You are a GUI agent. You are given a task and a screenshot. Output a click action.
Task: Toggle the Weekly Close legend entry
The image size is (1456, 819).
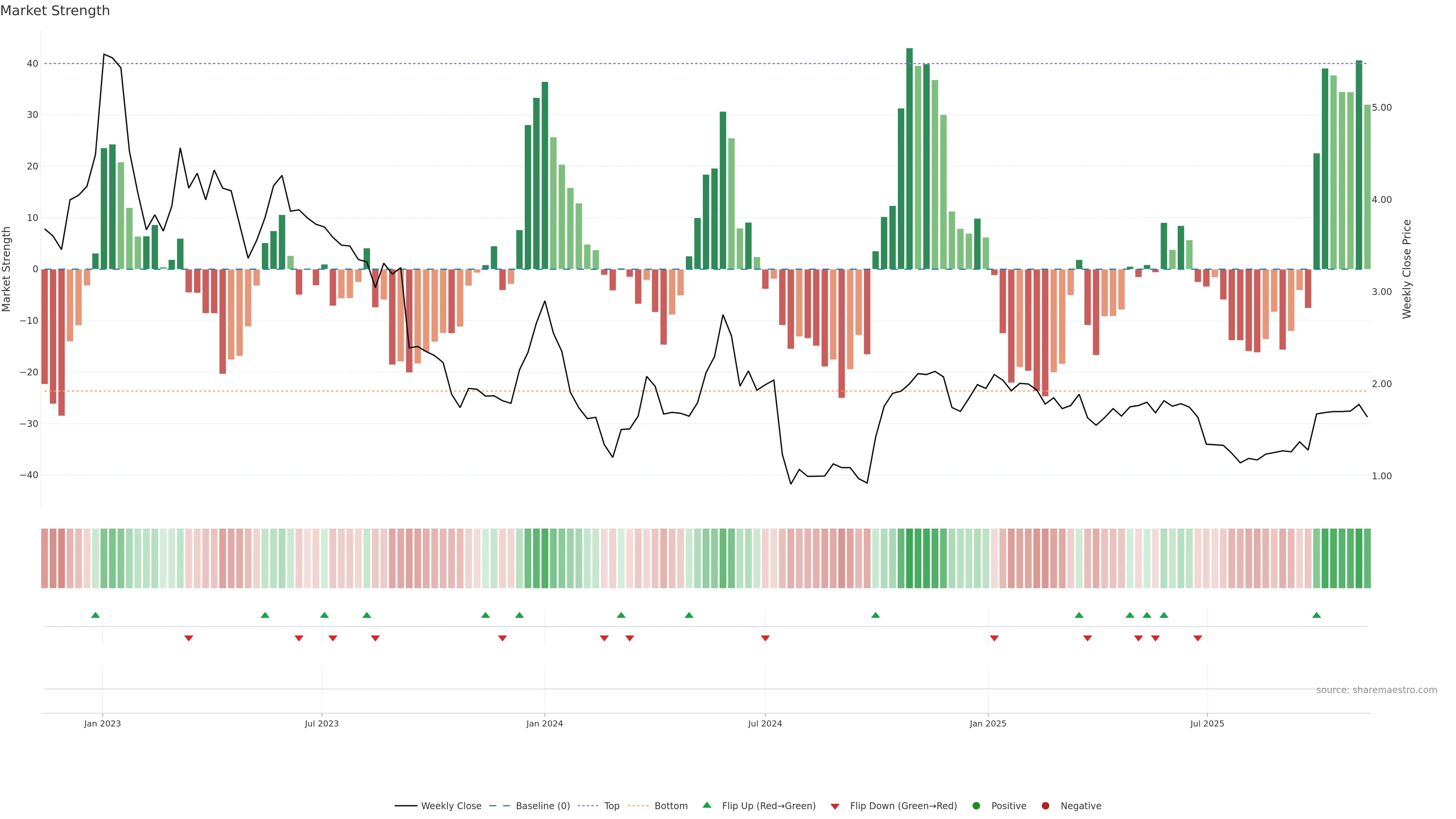tap(450, 806)
